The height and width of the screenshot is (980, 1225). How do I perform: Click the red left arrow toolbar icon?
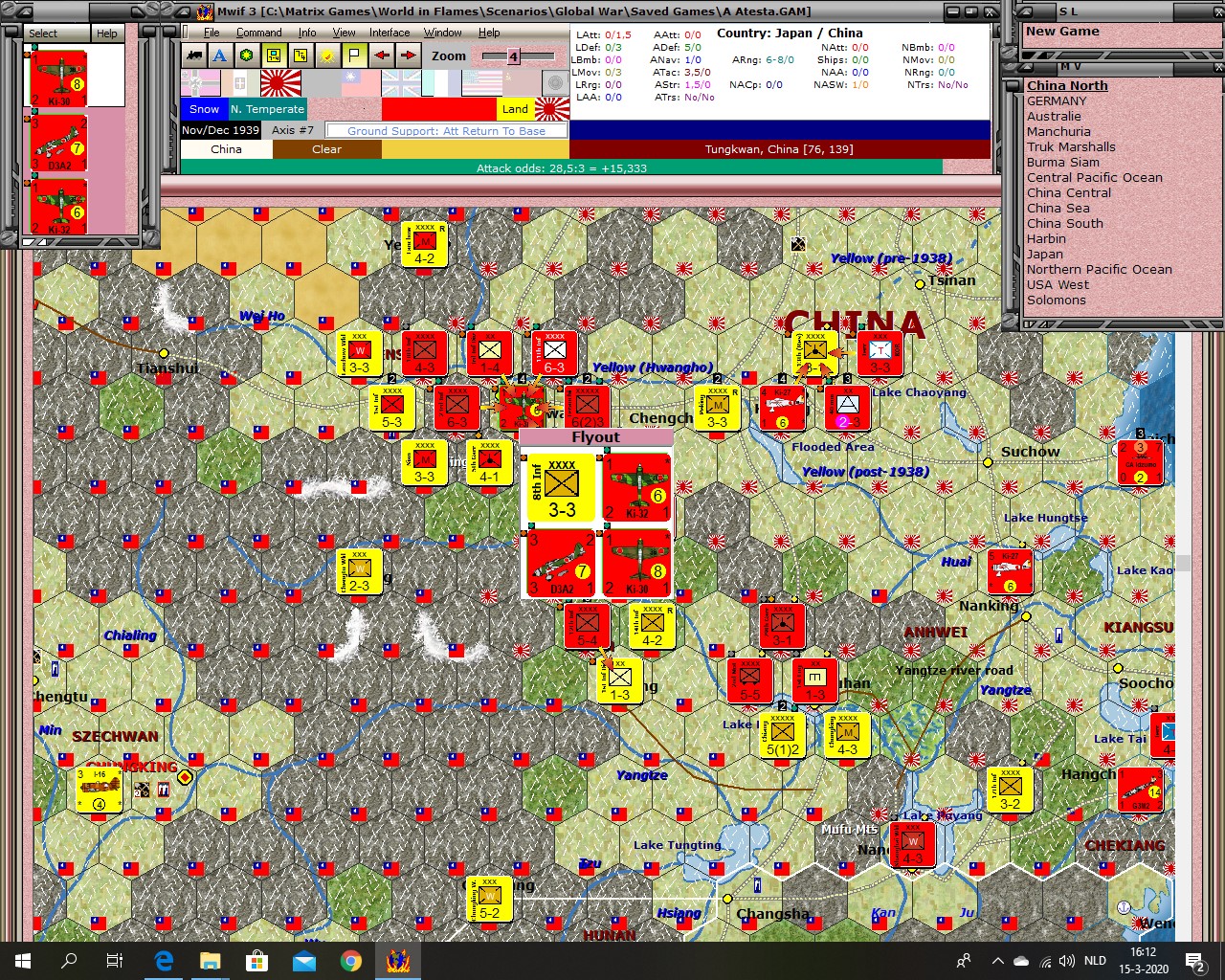(382, 56)
